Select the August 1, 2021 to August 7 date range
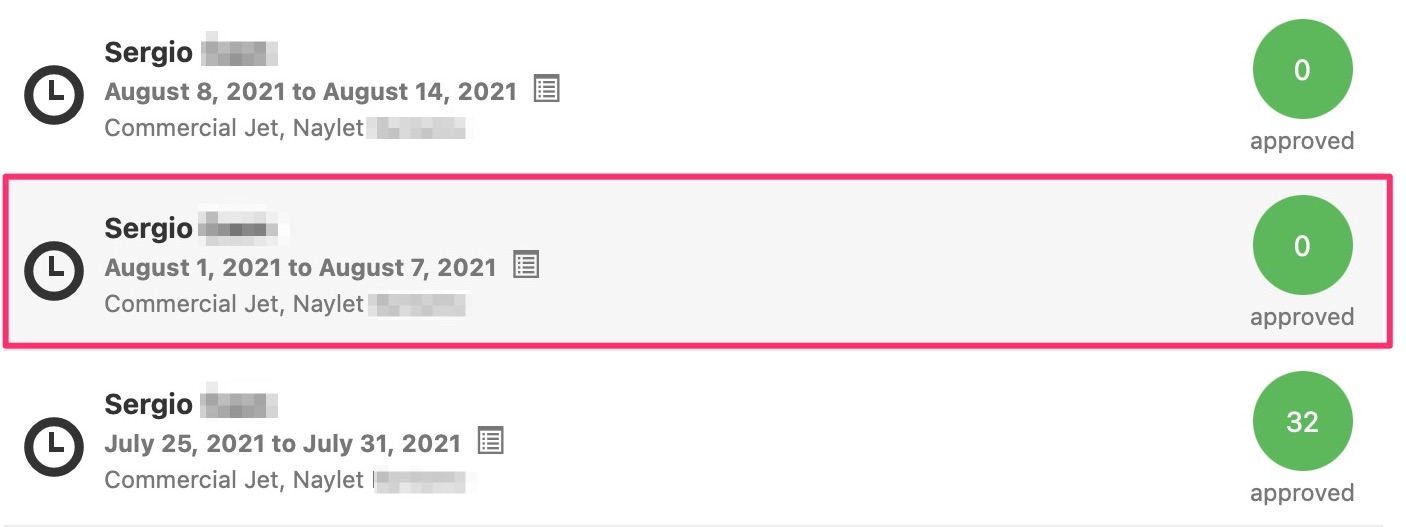Viewport: 1406px width, 527px height. (301, 268)
